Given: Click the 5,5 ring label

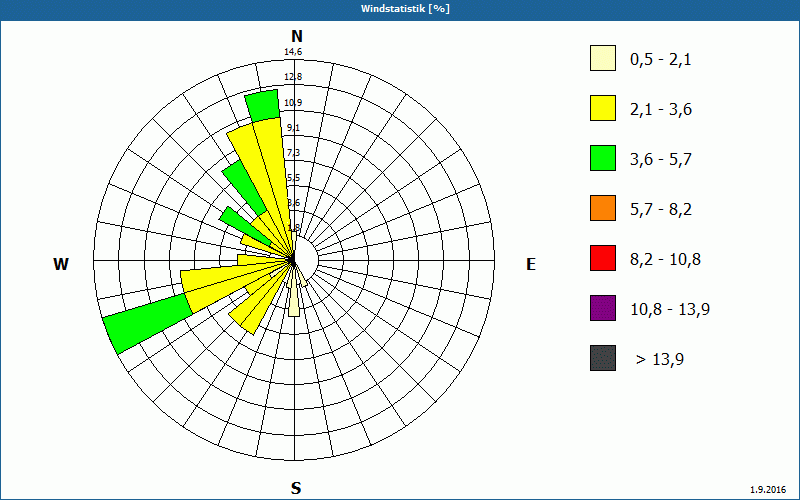Looking at the screenshot, I should [x=293, y=178].
